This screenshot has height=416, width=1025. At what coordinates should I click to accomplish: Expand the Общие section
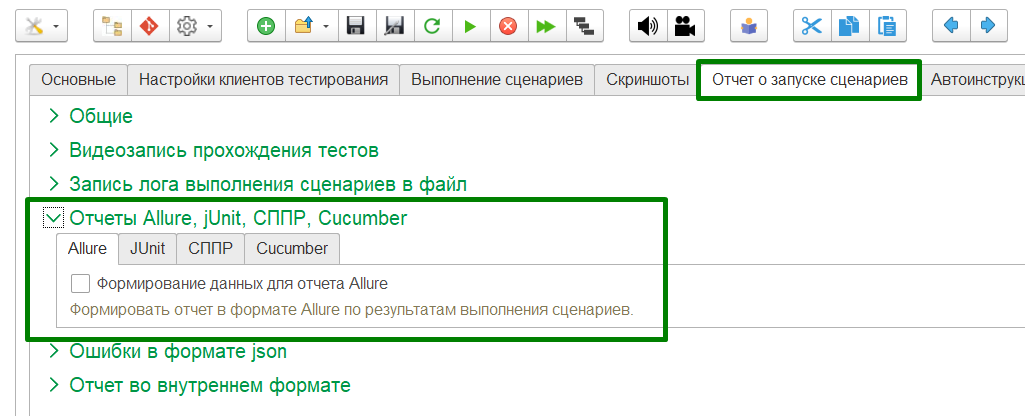pos(54,116)
